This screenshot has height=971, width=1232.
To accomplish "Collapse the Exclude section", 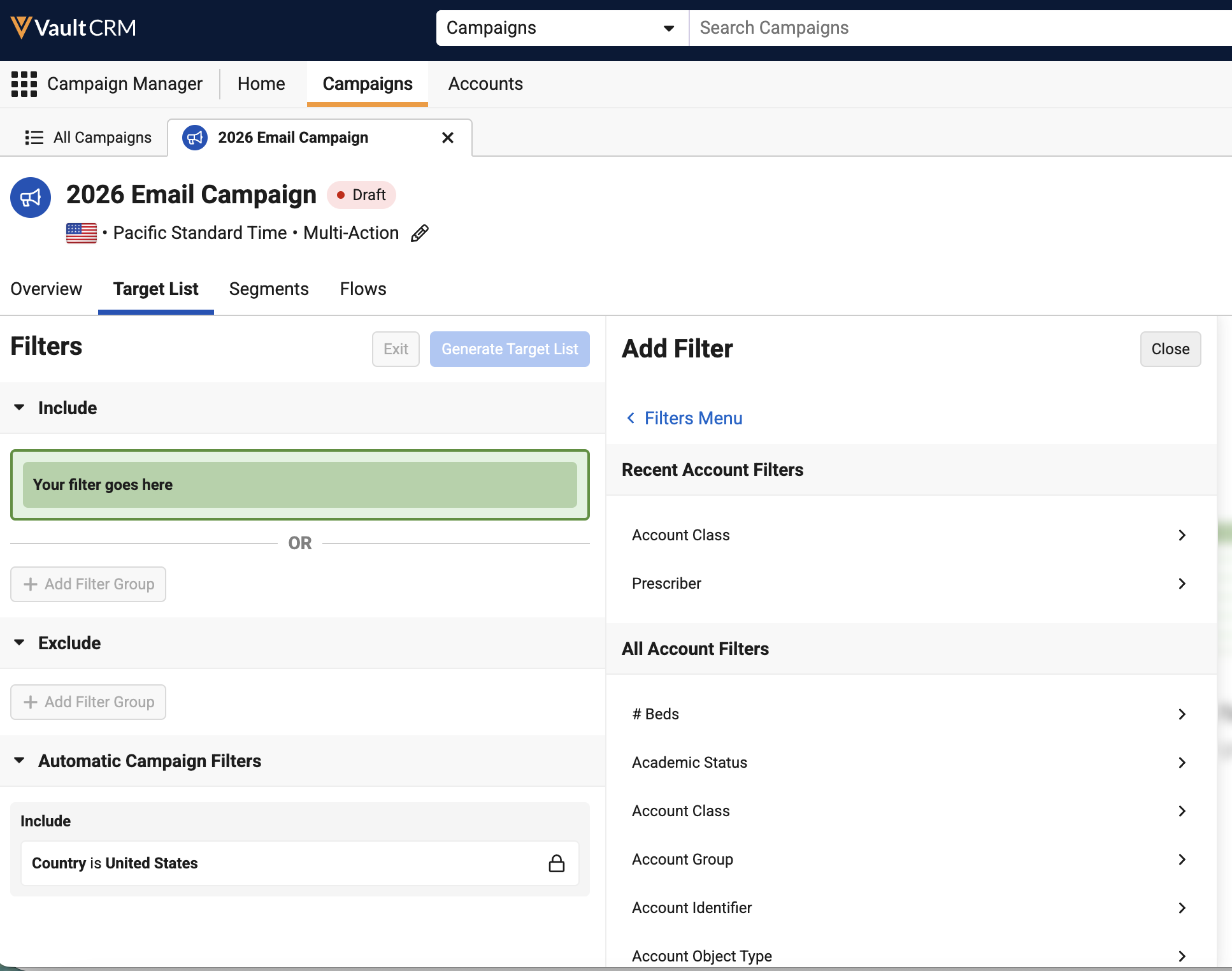I will pyautogui.click(x=19, y=643).
